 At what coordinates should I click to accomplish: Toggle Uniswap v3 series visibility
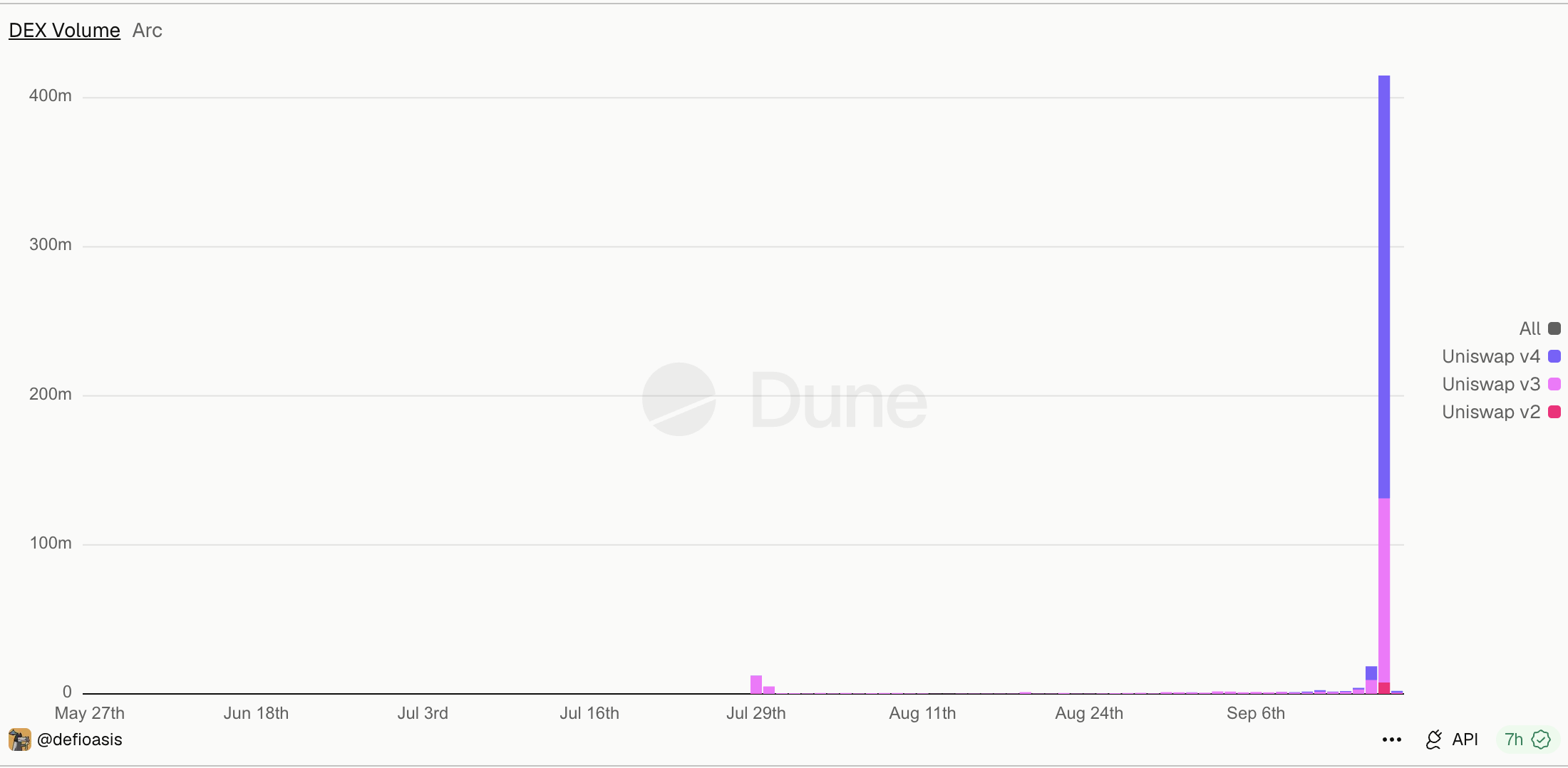[x=1491, y=384]
